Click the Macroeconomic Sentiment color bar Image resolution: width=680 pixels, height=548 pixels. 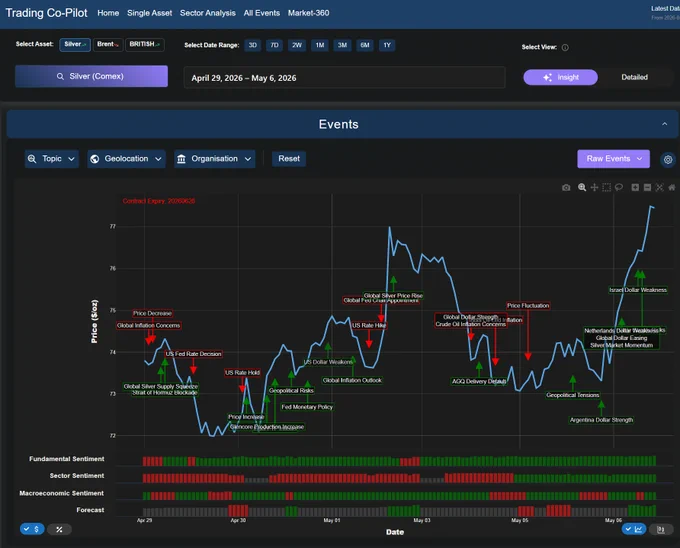pos(399,496)
